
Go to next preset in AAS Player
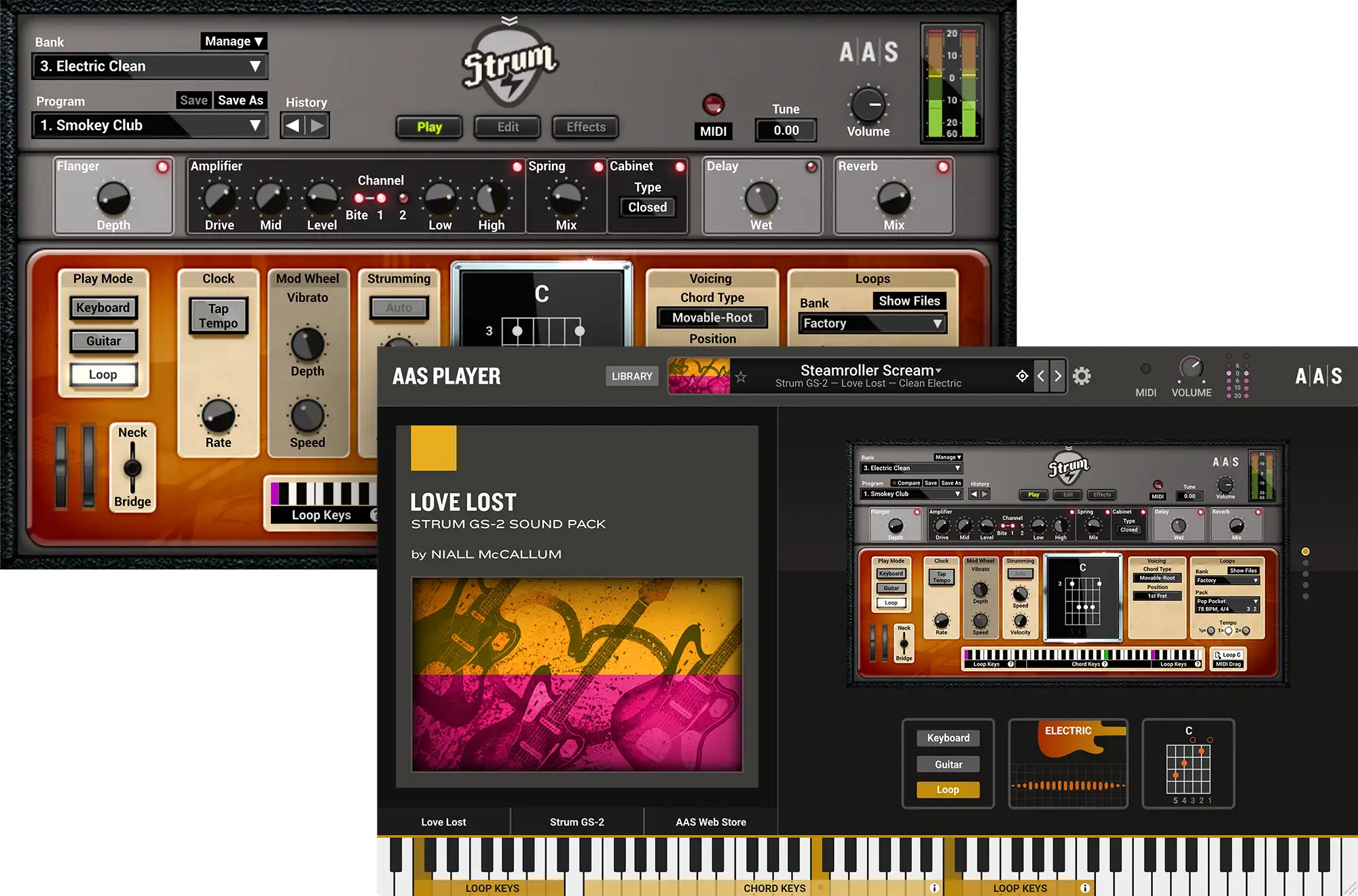pos(1057,376)
